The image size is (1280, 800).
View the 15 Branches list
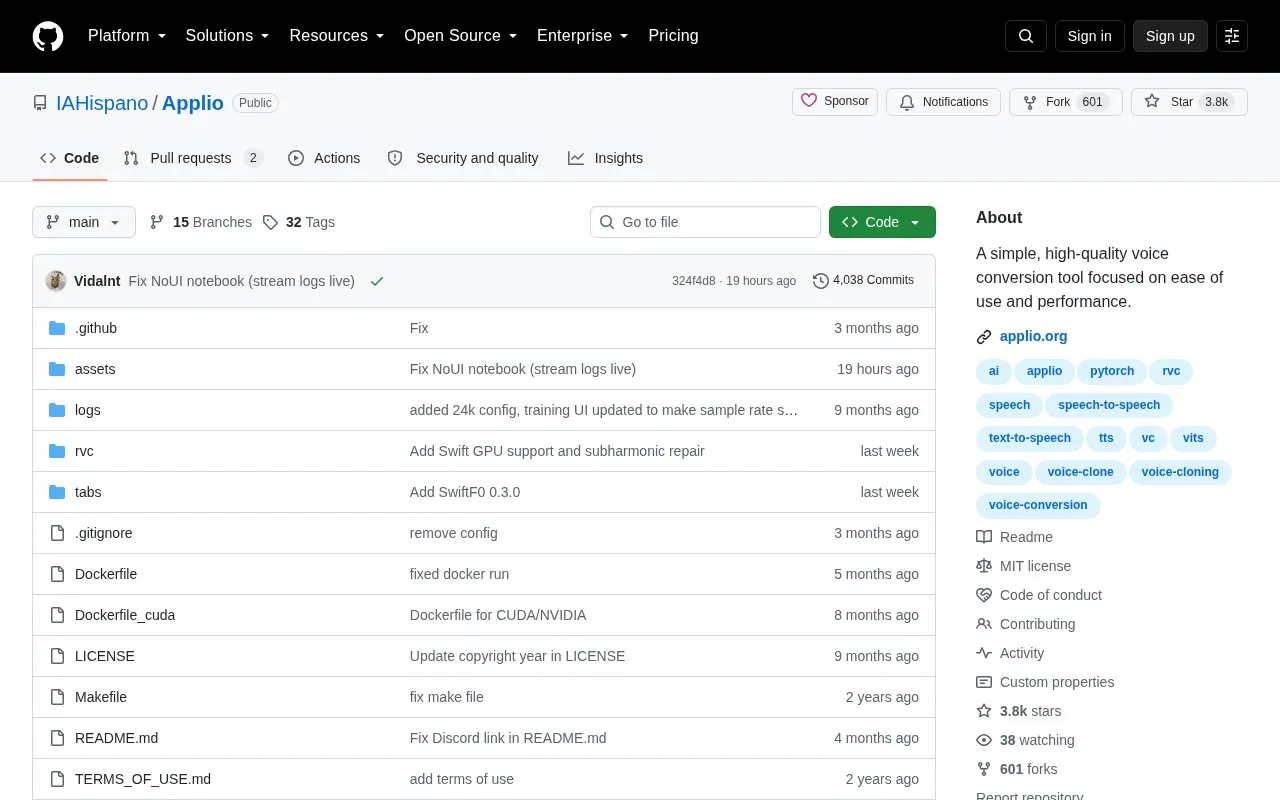201,222
